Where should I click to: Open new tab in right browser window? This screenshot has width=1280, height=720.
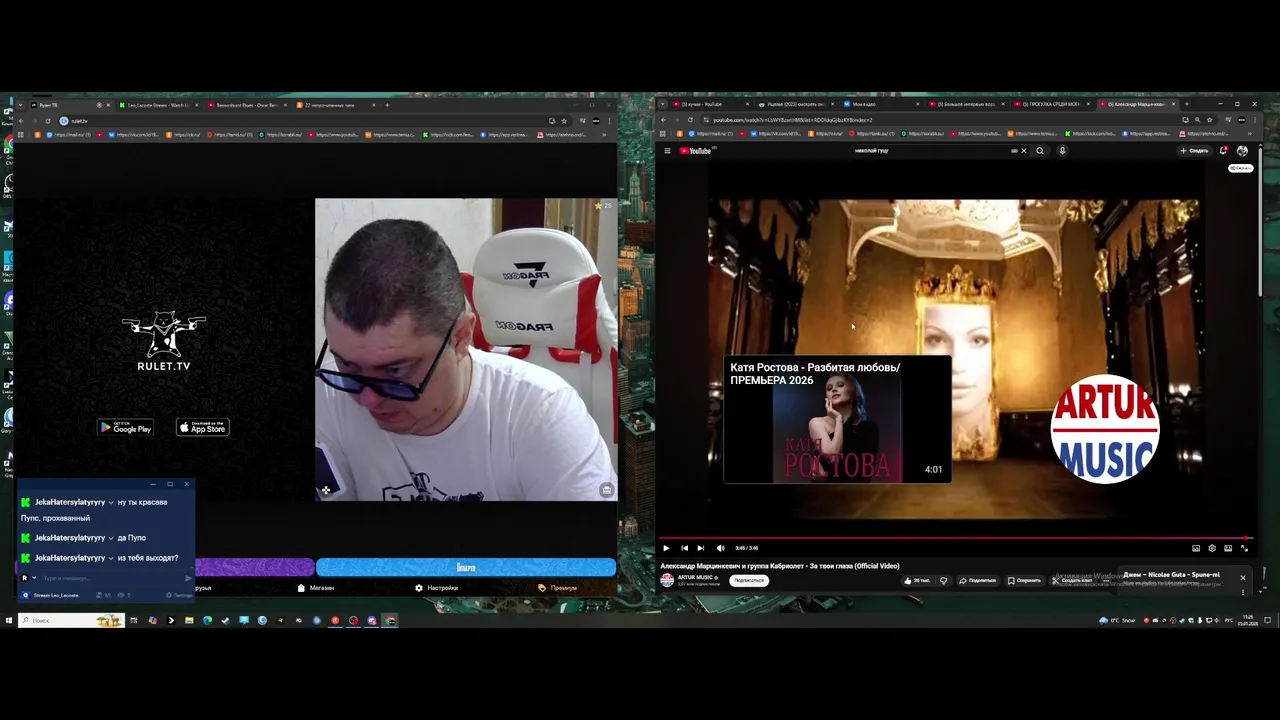pos(1186,104)
